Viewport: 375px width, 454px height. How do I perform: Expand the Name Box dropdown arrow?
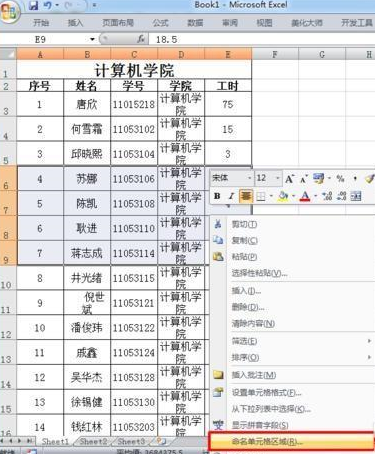point(92,40)
